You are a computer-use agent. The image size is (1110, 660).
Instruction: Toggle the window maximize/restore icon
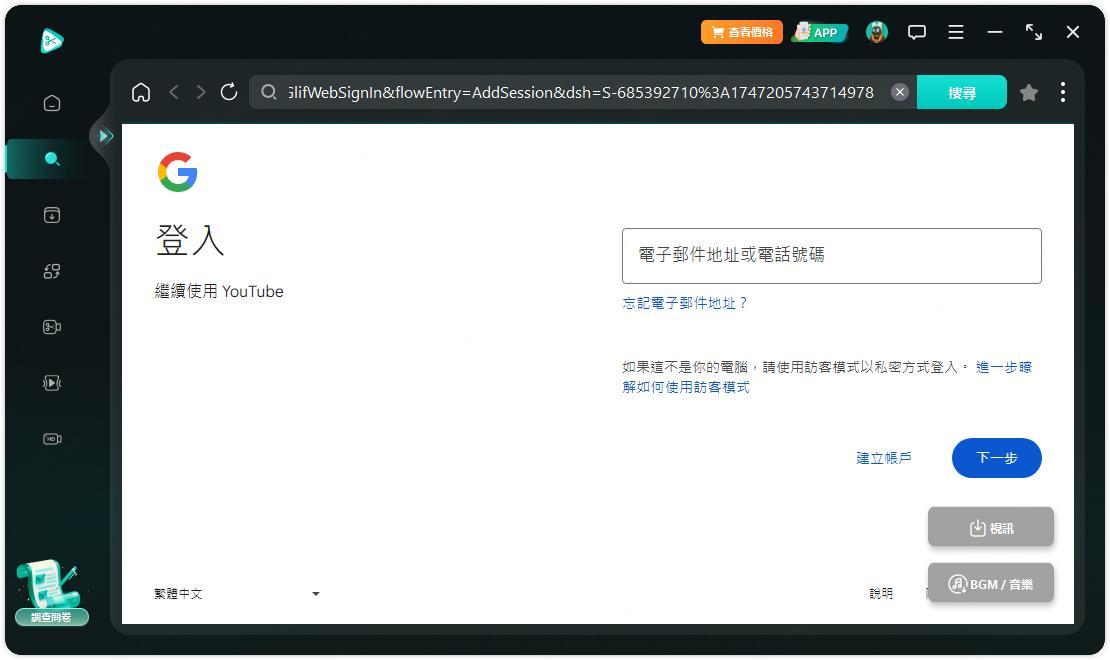click(x=1034, y=32)
